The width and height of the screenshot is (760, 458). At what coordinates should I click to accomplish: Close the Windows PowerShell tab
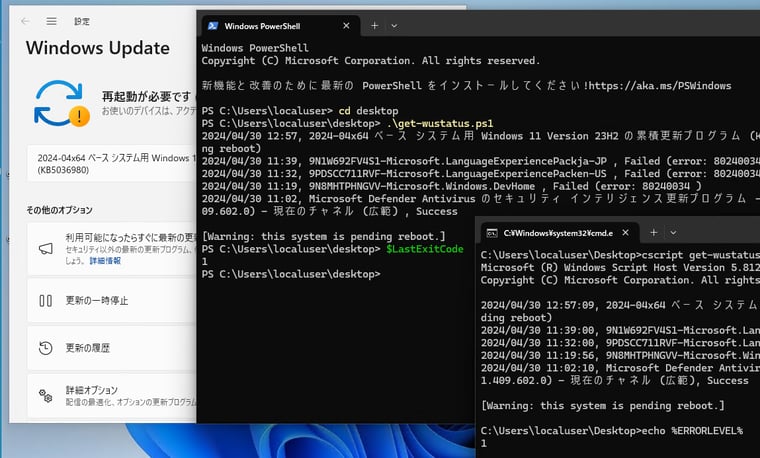coord(346,26)
